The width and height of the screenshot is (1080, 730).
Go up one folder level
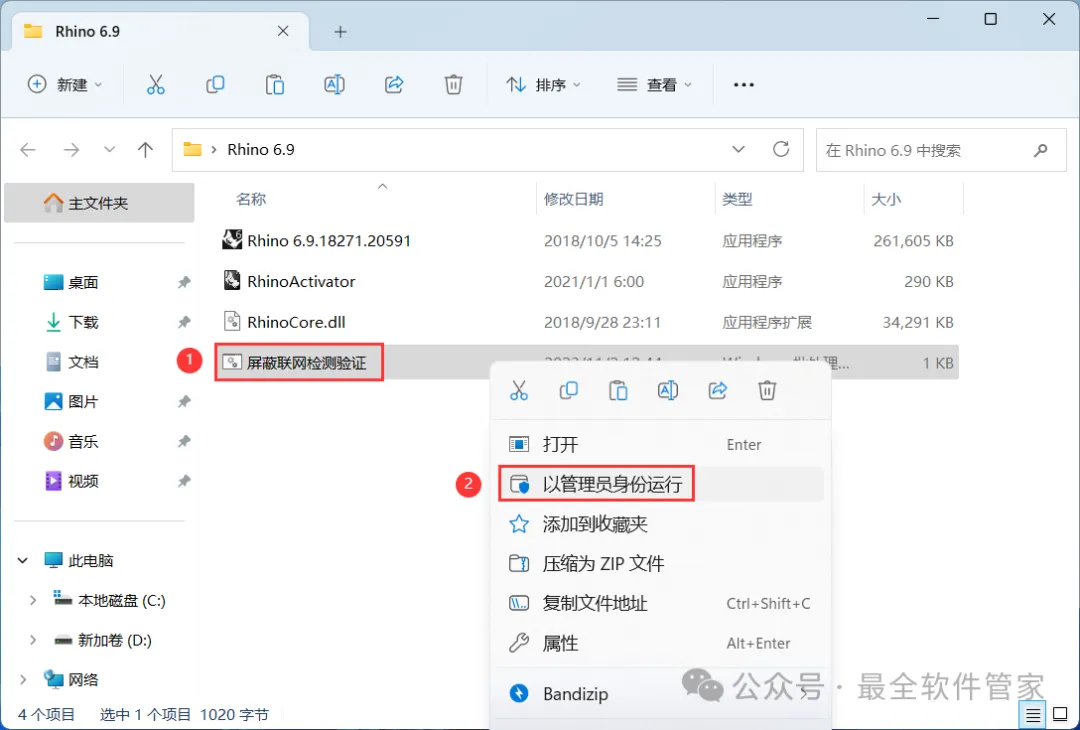click(145, 149)
